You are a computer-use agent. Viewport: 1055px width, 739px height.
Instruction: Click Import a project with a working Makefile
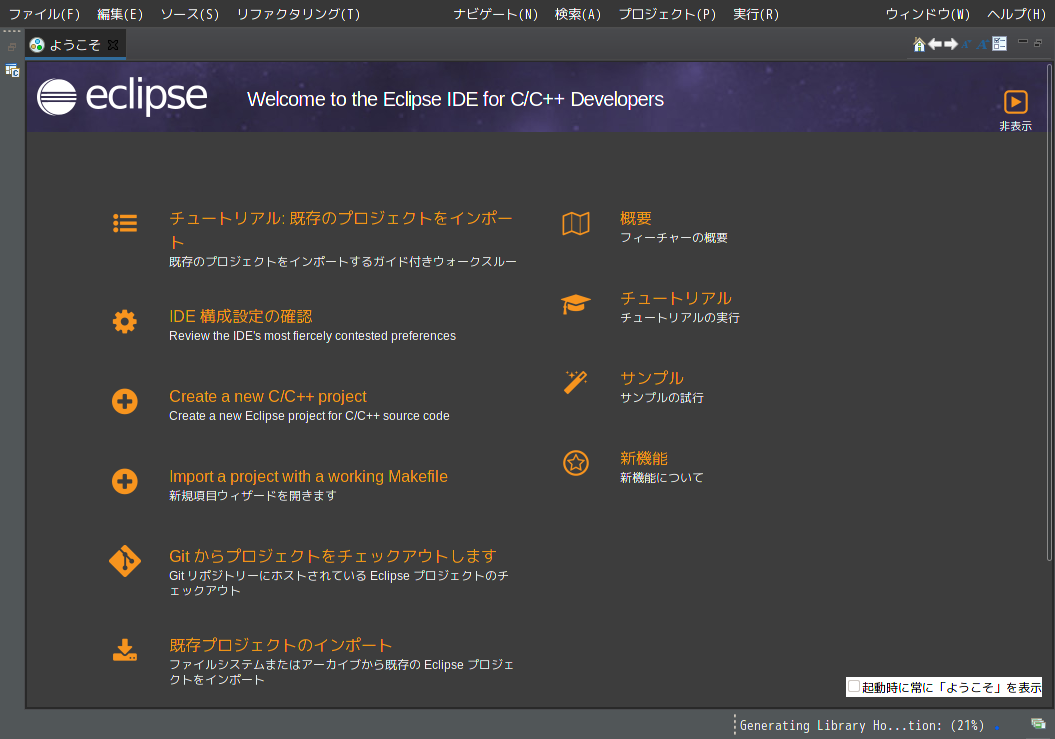click(308, 477)
